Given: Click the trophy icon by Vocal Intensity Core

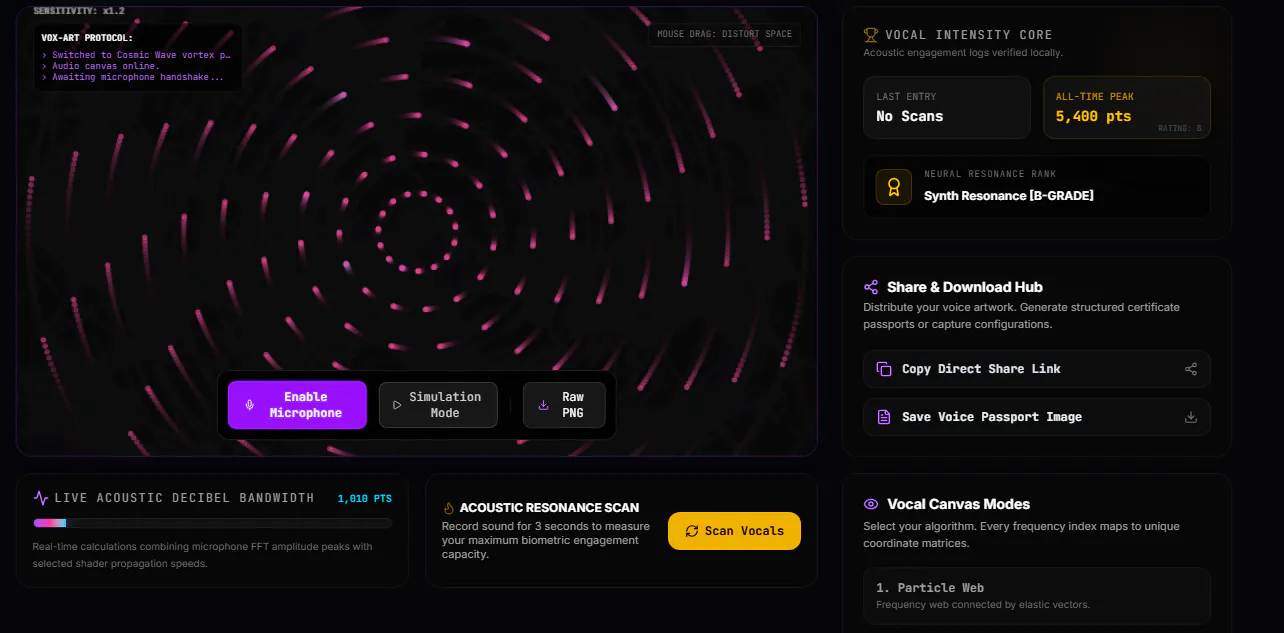Looking at the screenshot, I should [x=871, y=35].
